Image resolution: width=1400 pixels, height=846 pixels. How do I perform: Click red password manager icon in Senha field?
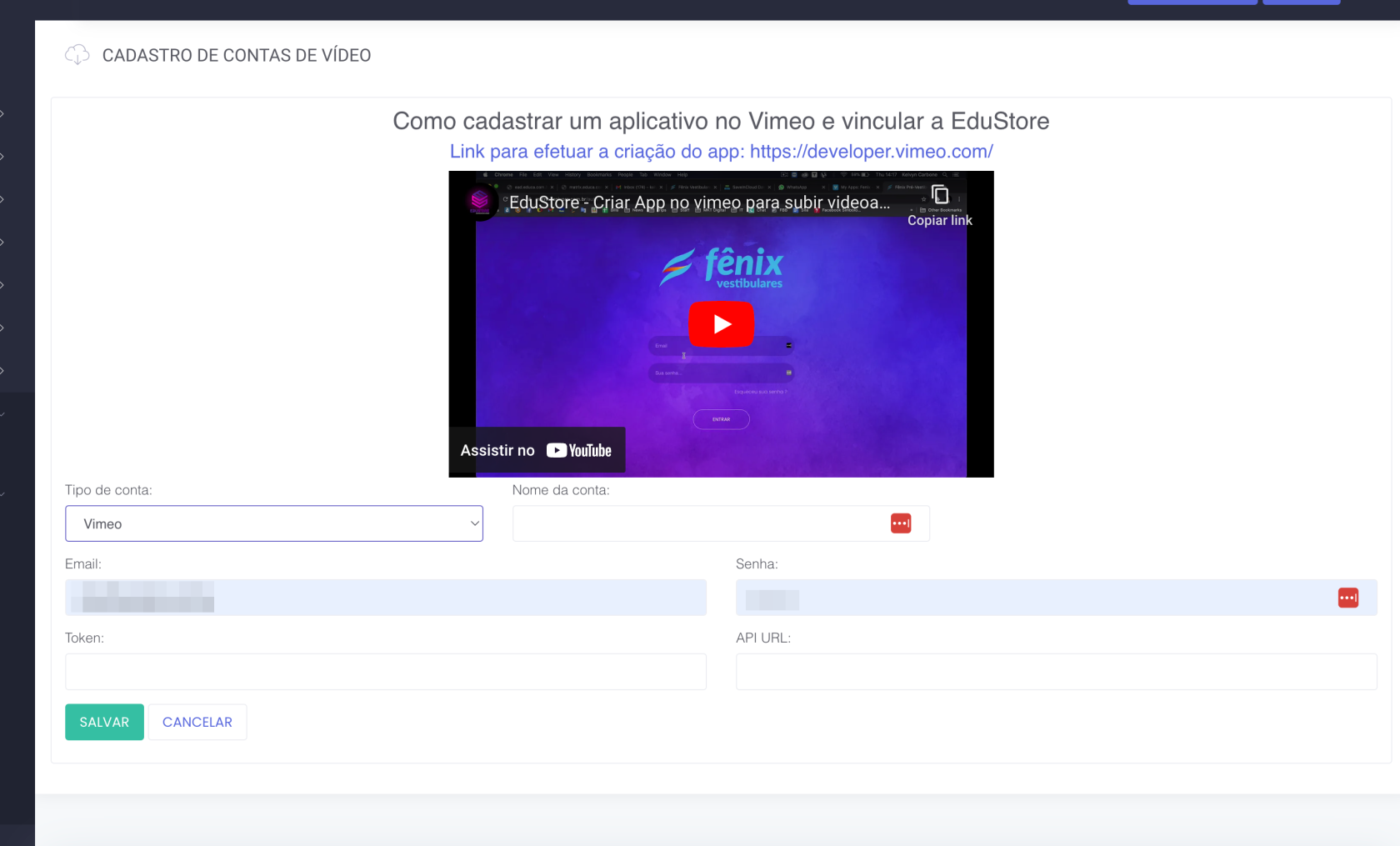(x=1347, y=598)
